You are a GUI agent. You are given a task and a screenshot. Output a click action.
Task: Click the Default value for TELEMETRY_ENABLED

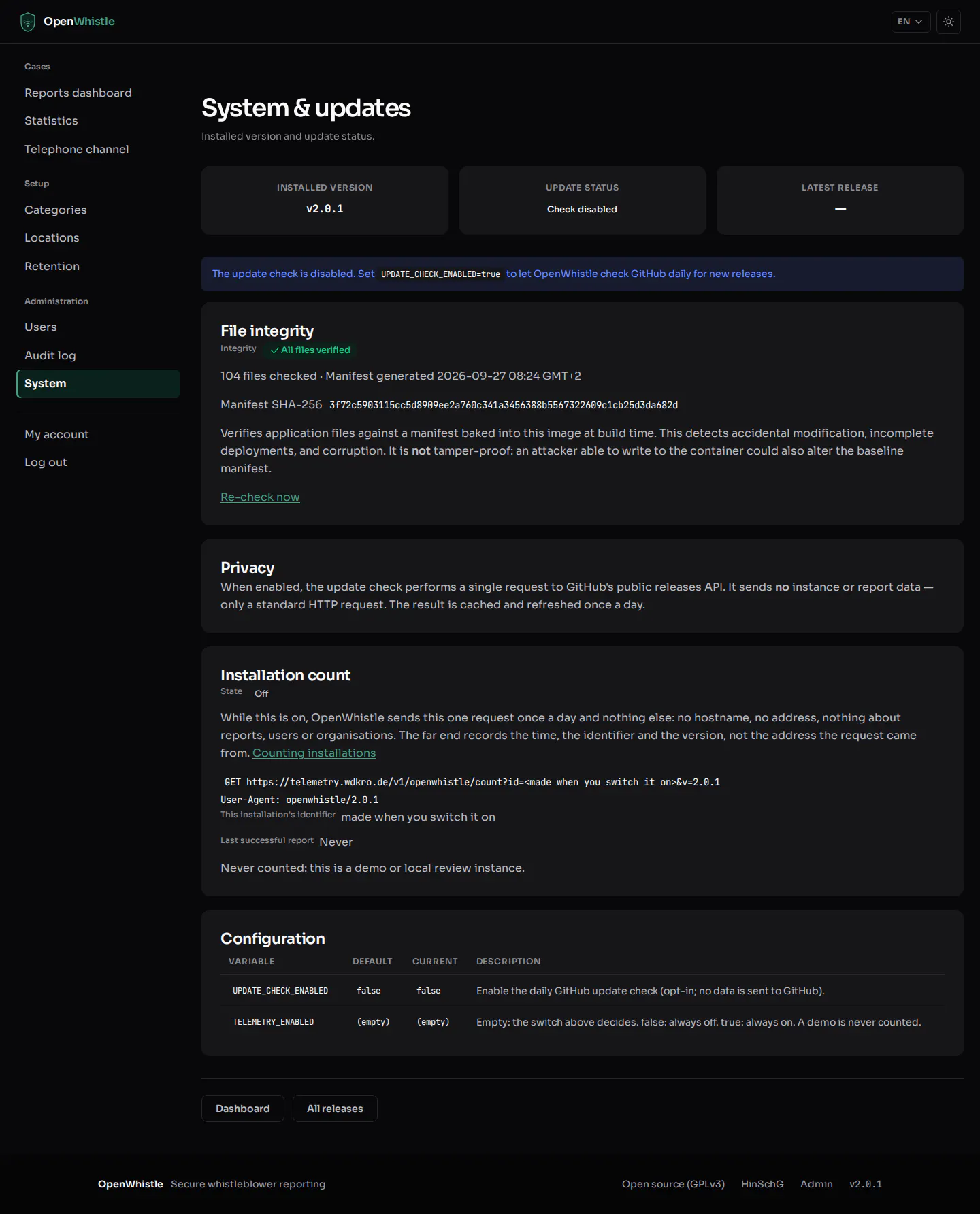click(373, 1022)
